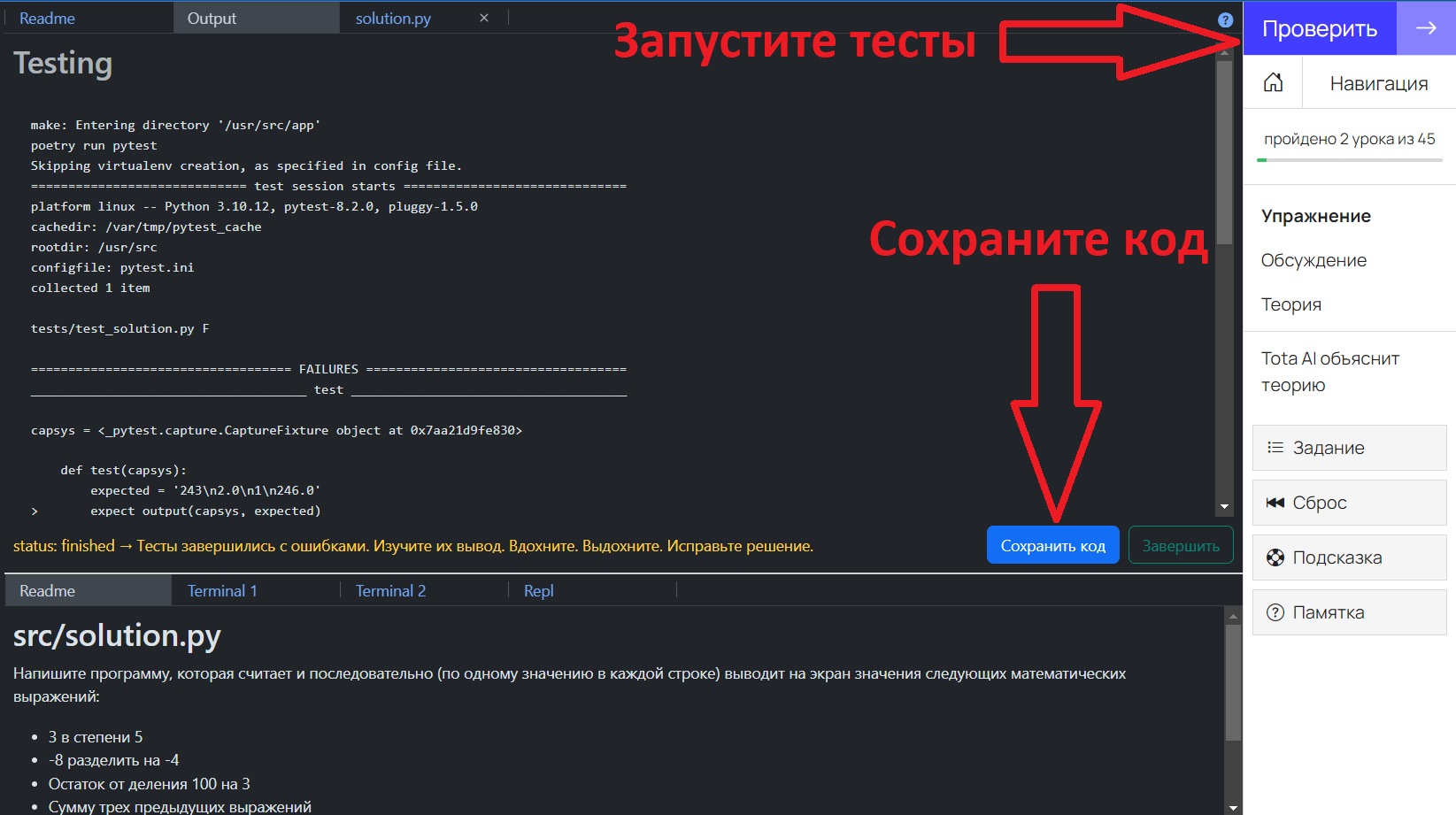Open Навигация course navigation
Viewport: 1456px width, 815px height.
(1378, 83)
